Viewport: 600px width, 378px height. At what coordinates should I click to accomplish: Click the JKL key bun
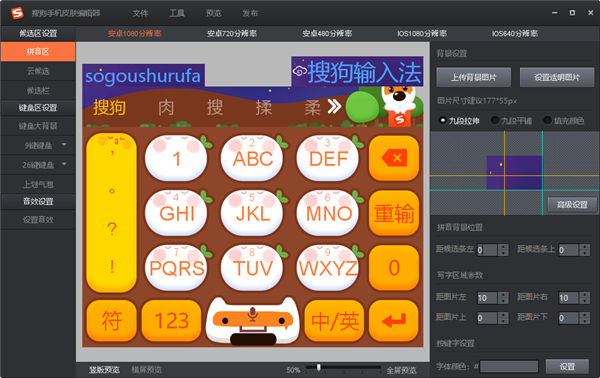point(253,213)
